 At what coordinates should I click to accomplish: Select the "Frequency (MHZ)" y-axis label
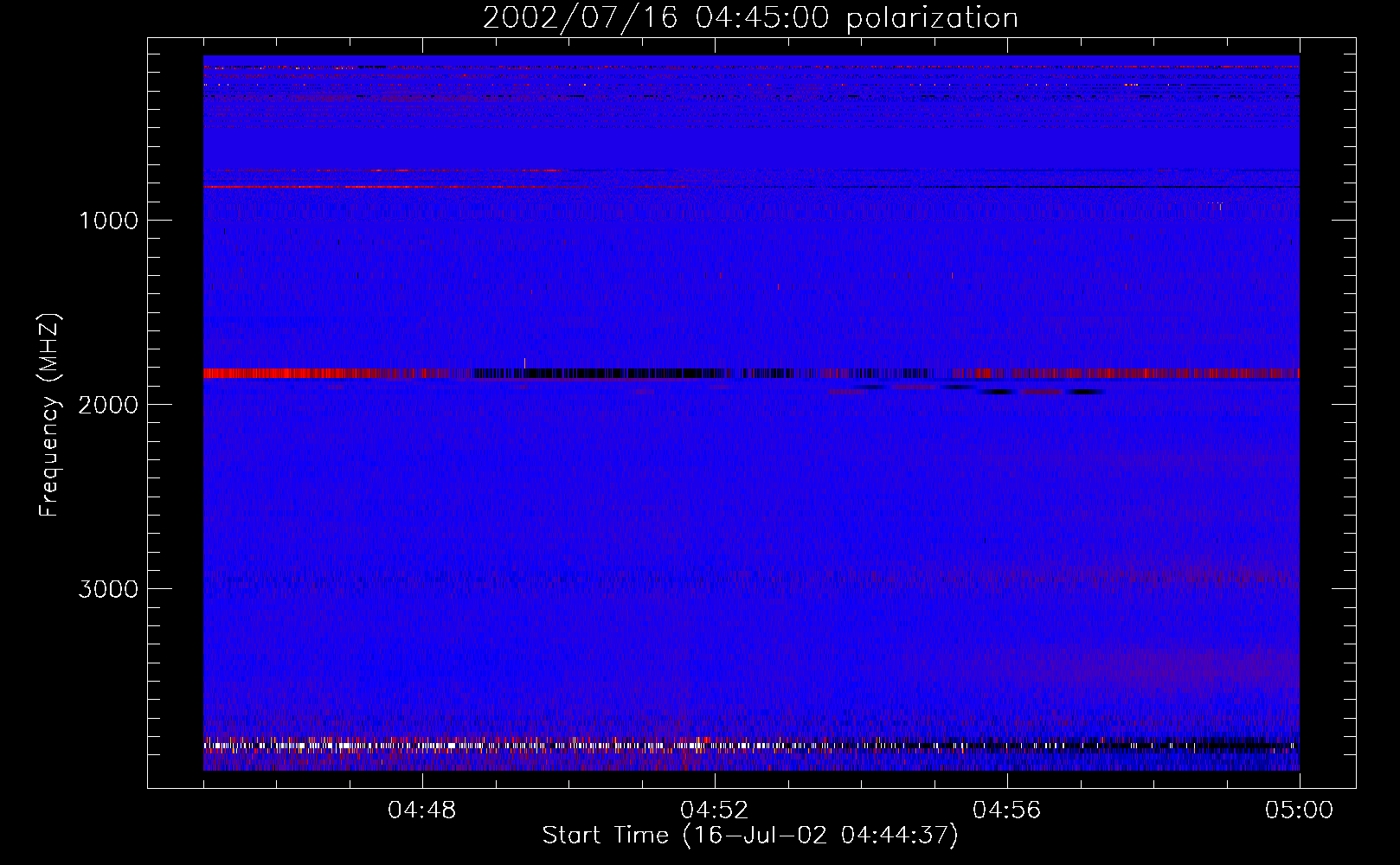point(49,415)
